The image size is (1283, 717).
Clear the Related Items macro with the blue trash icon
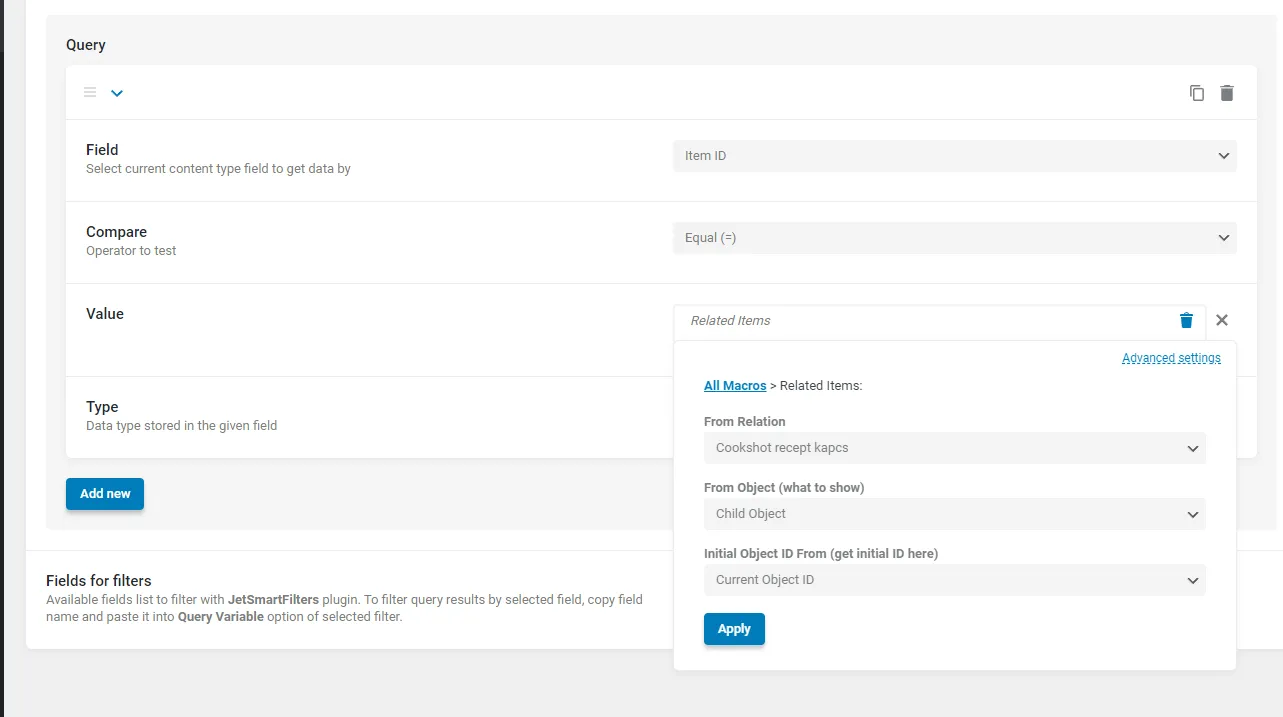click(1186, 320)
